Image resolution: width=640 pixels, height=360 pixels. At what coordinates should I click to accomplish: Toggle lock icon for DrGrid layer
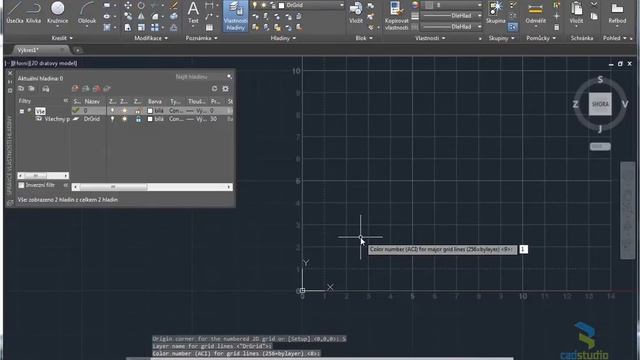pyautogui.click(x=138, y=119)
